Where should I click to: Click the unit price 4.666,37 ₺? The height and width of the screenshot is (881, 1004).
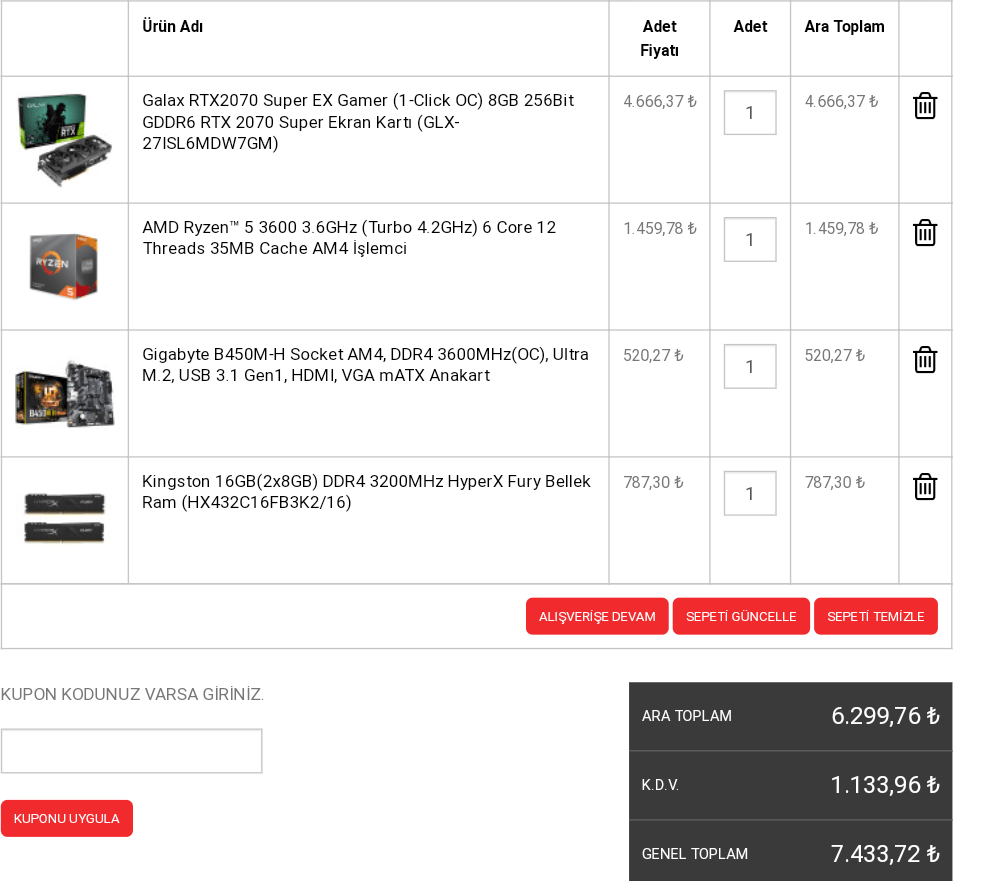(x=660, y=101)
